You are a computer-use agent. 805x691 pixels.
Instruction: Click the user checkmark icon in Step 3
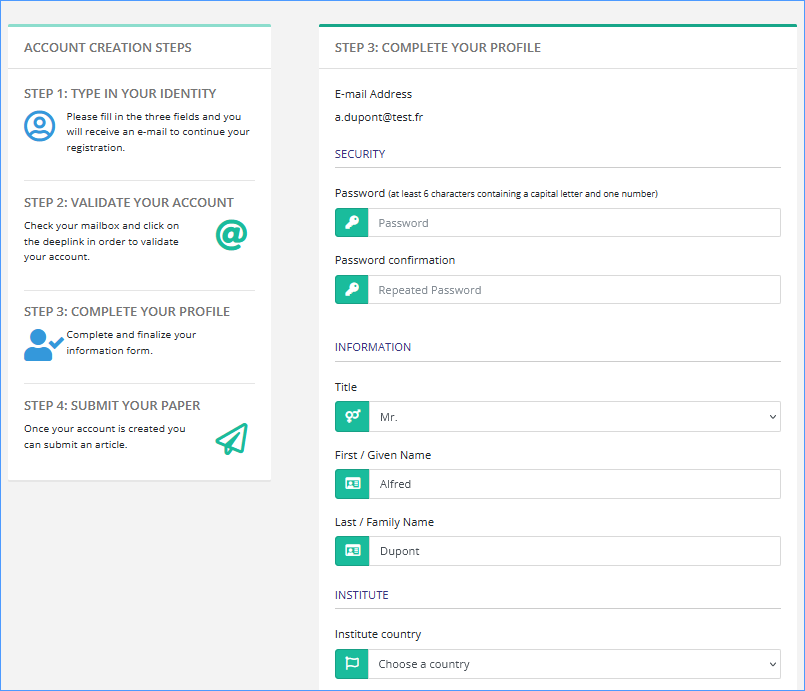pos(43,344)
